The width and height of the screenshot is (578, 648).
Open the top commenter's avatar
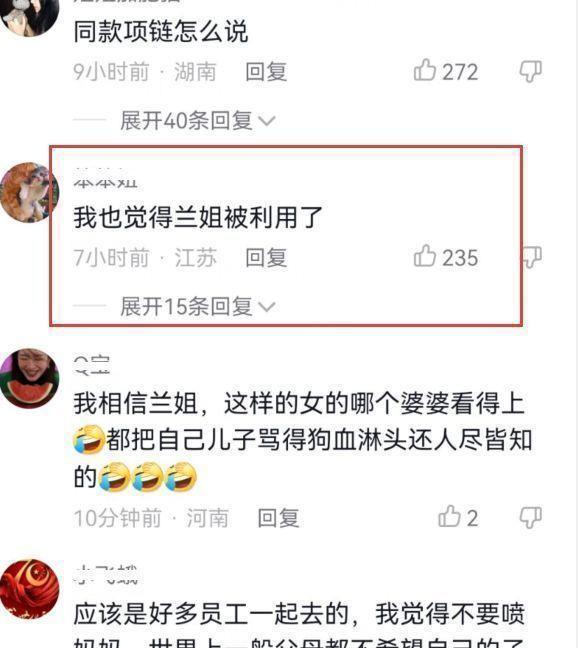[29, 17]
